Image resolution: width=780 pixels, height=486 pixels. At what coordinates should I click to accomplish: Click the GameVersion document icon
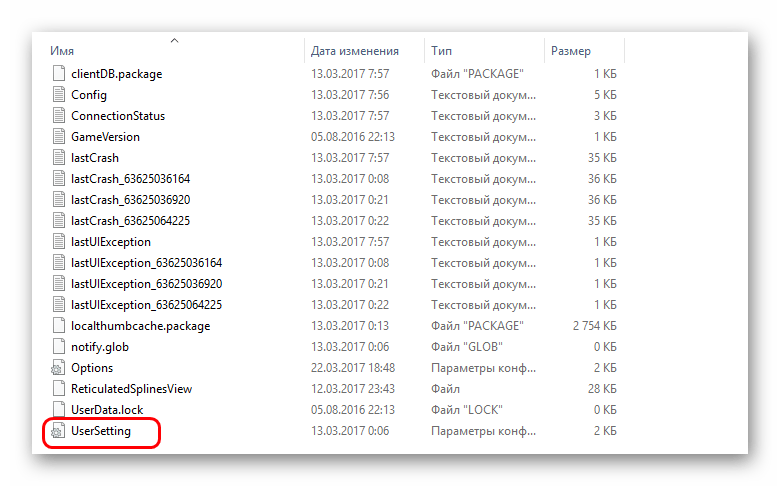point(59,136)
